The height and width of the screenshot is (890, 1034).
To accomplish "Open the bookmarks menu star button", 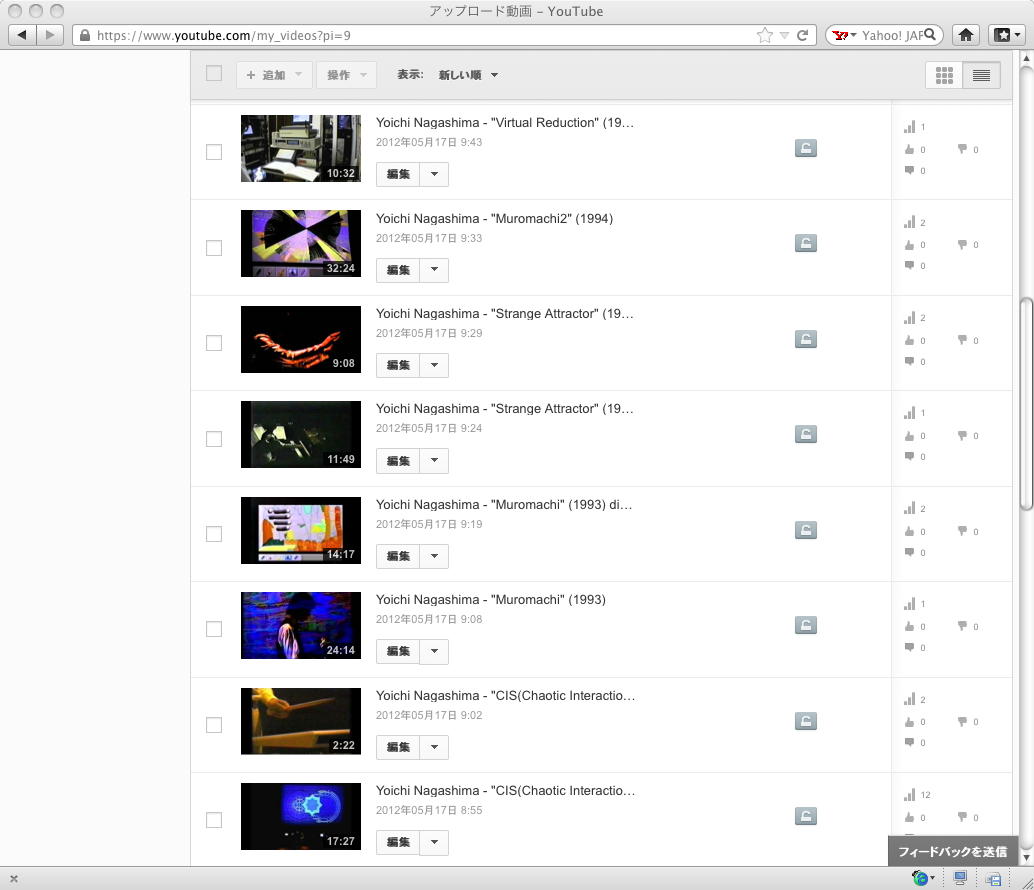I will (1006, 35).
